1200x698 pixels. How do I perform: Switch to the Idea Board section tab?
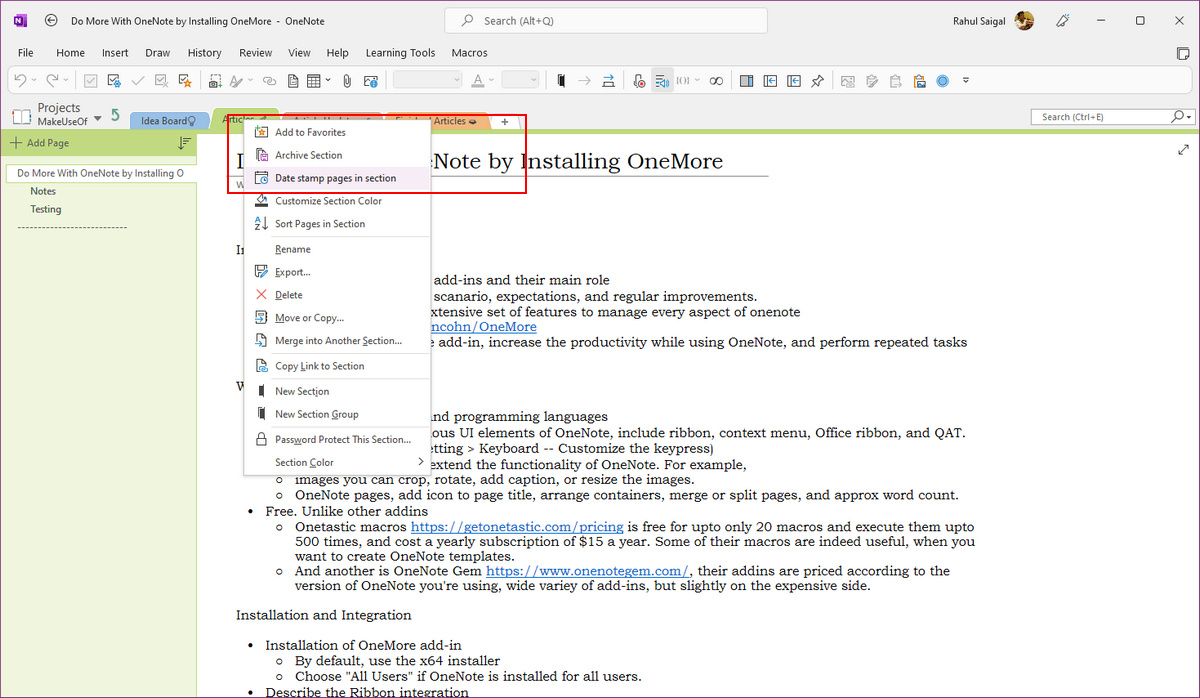click(x=168, y=121)
